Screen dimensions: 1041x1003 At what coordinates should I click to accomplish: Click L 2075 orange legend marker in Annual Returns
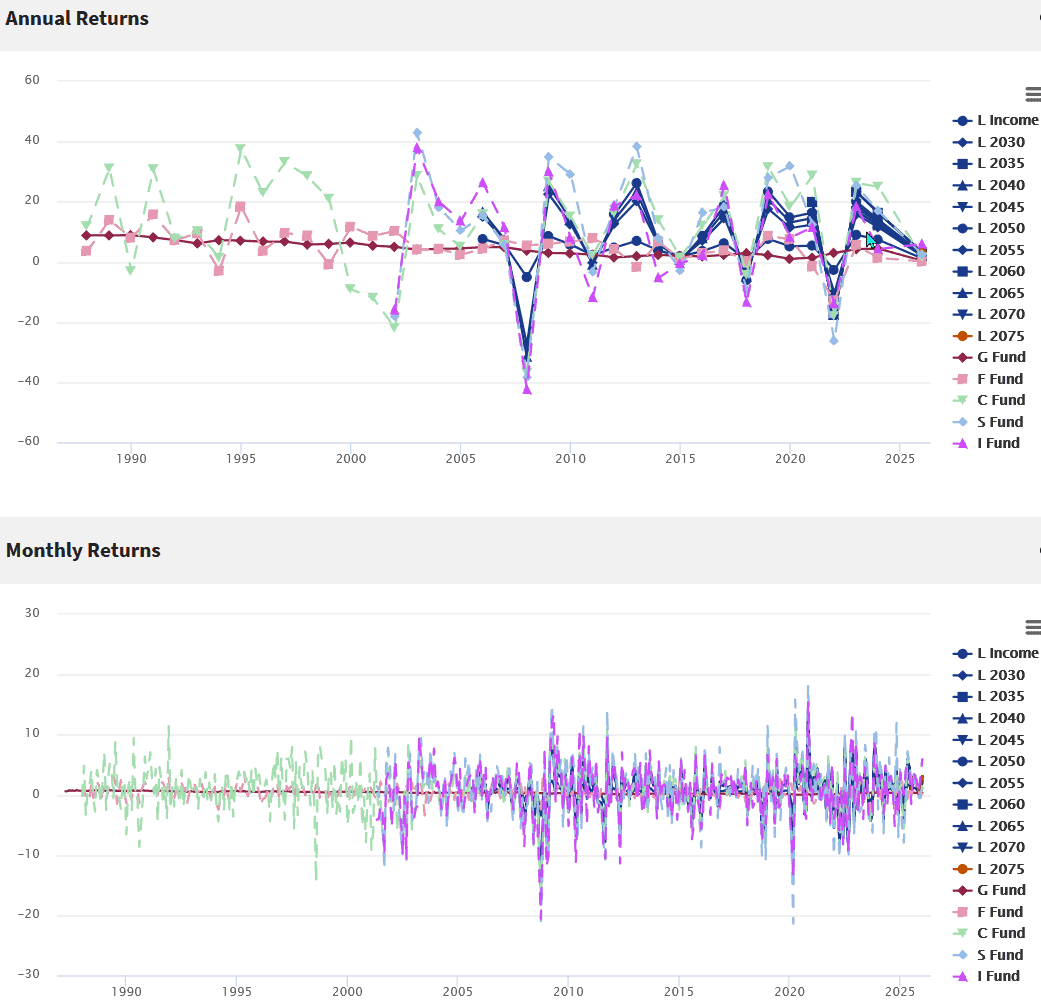coord(962,336)
